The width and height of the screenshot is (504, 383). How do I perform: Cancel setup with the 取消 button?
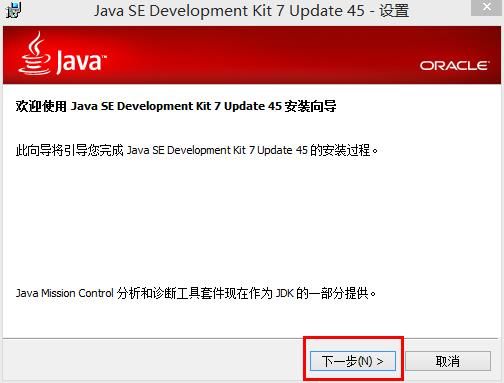(448, 361)
